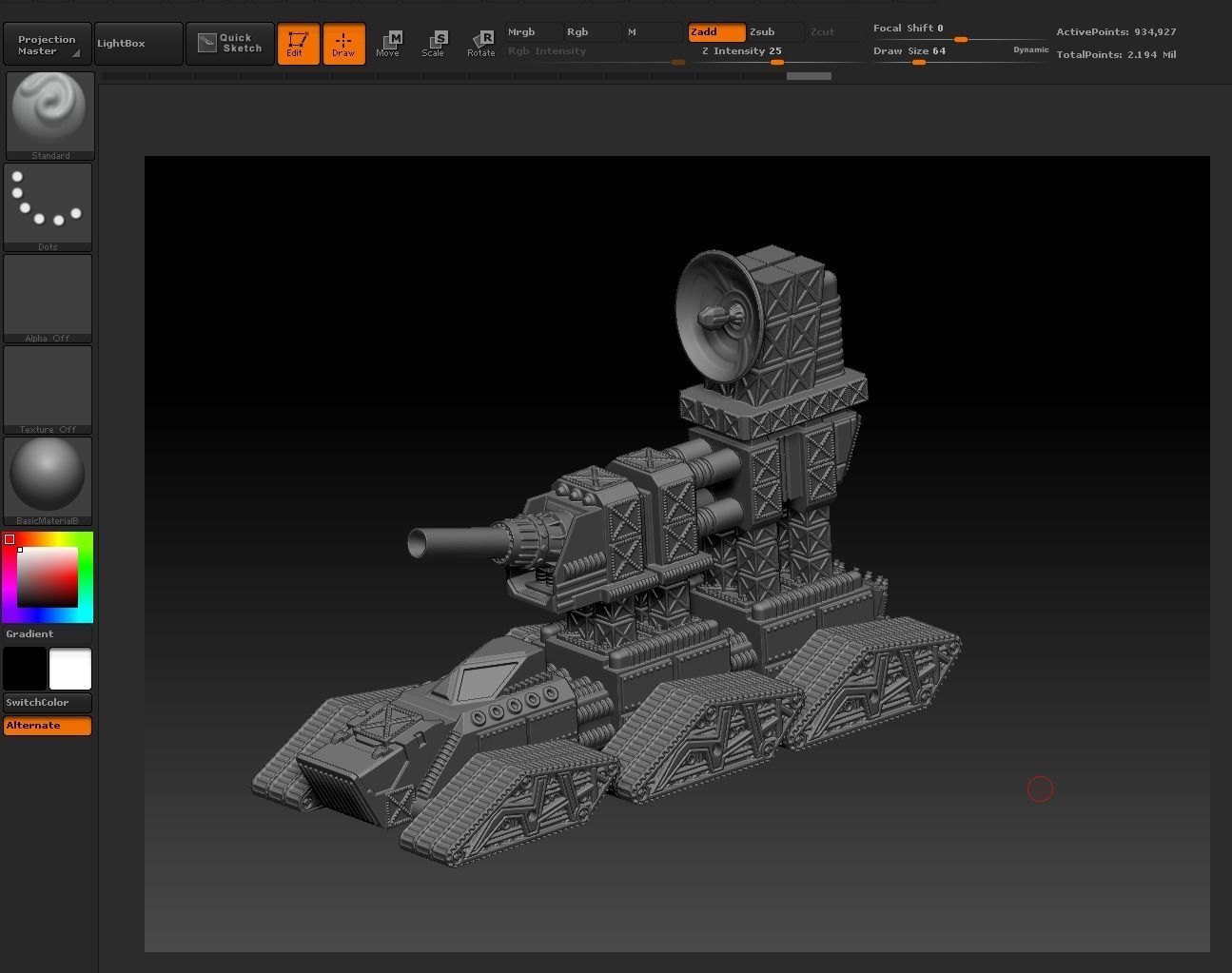Click the ActivePoints count readout
Viewport: 1232px width, 973px height.
coord(1116,32)
